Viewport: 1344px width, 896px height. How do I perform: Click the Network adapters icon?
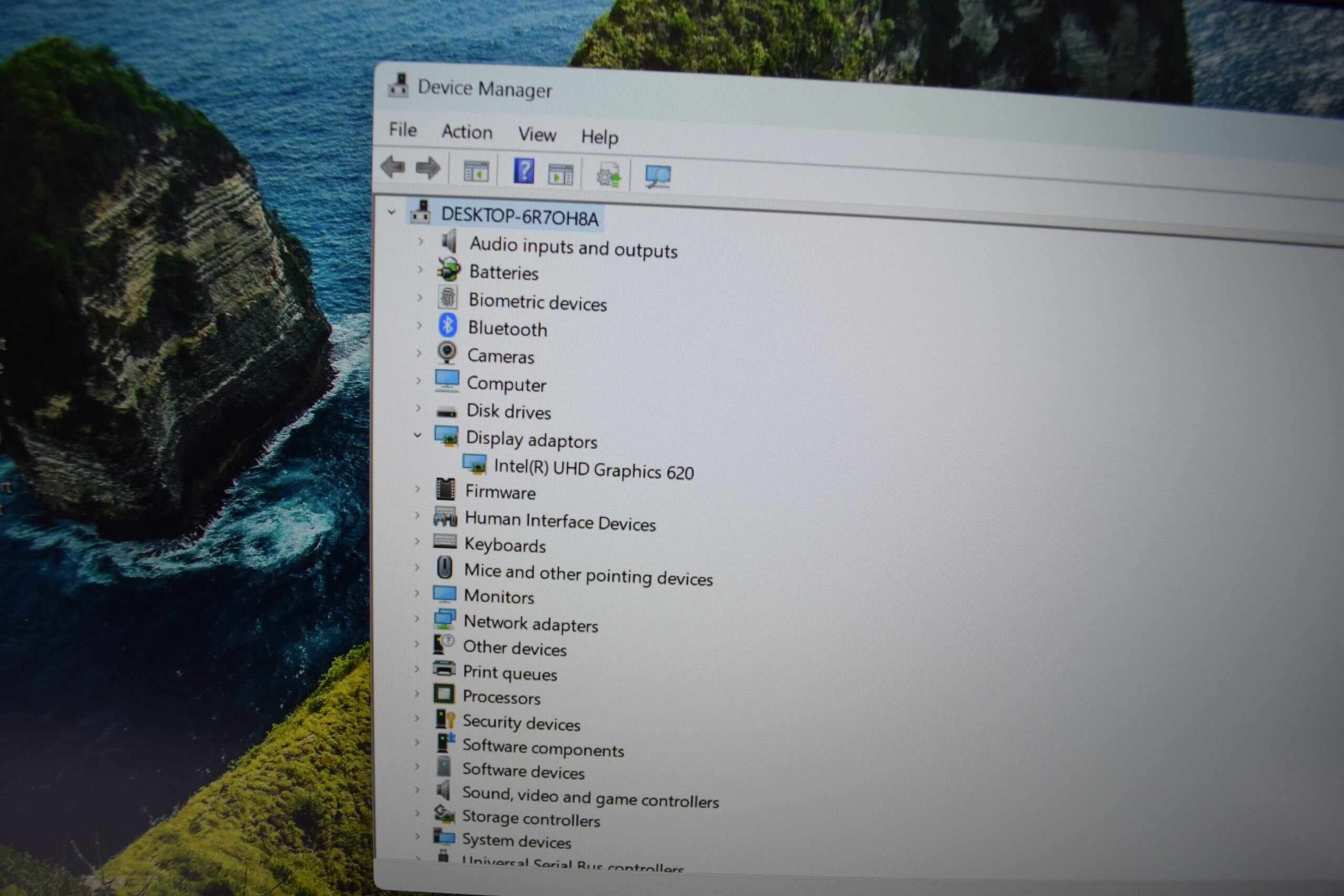pos(445,619)
